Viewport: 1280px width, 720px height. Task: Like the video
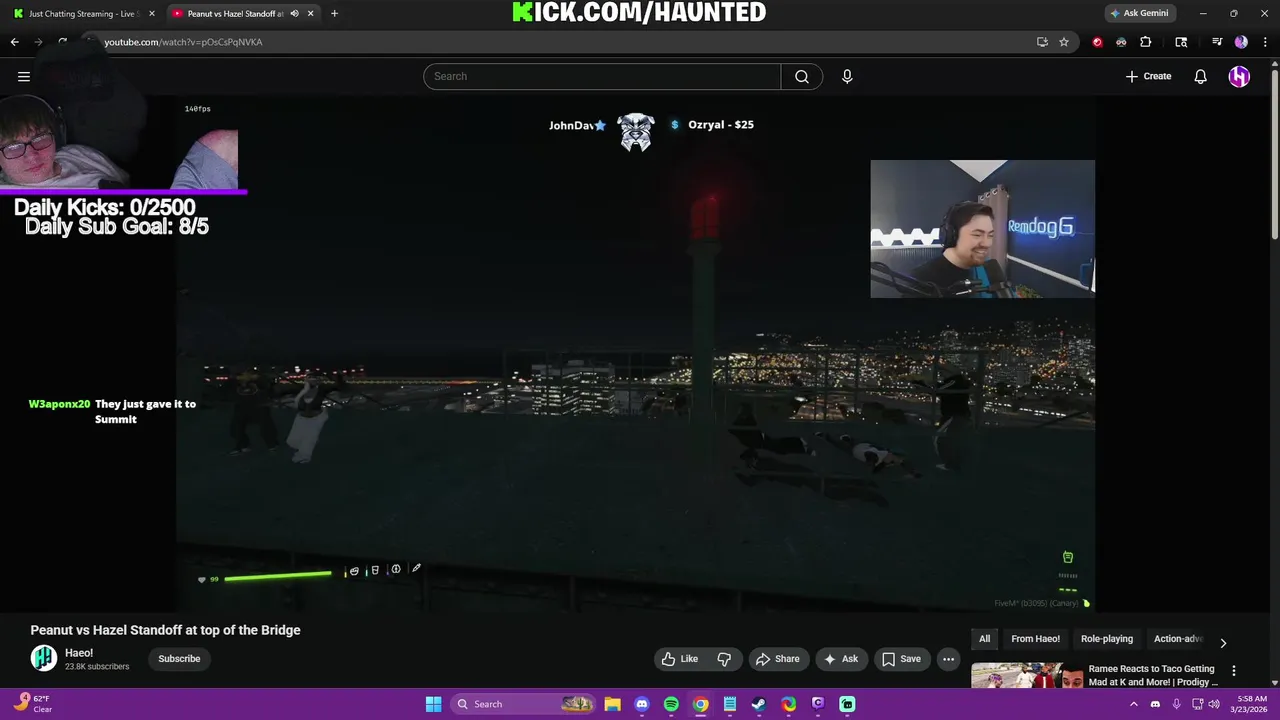coord(679,659)
